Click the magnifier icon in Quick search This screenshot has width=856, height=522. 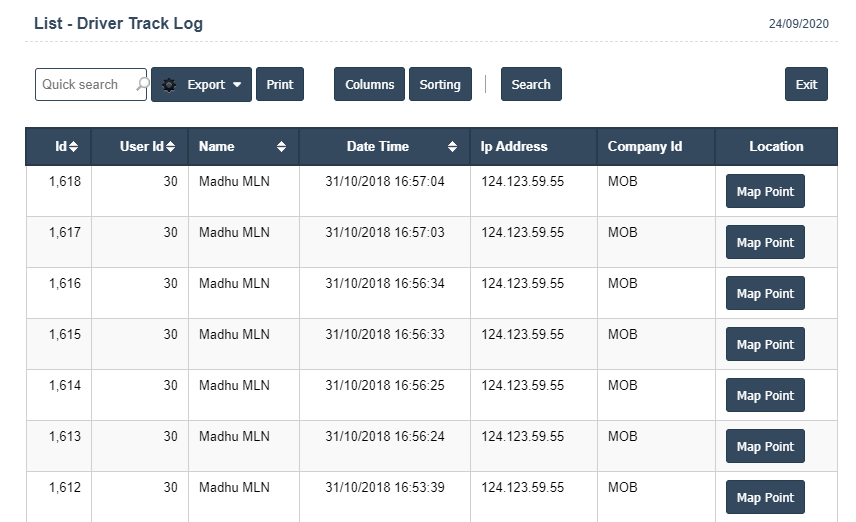141,85
